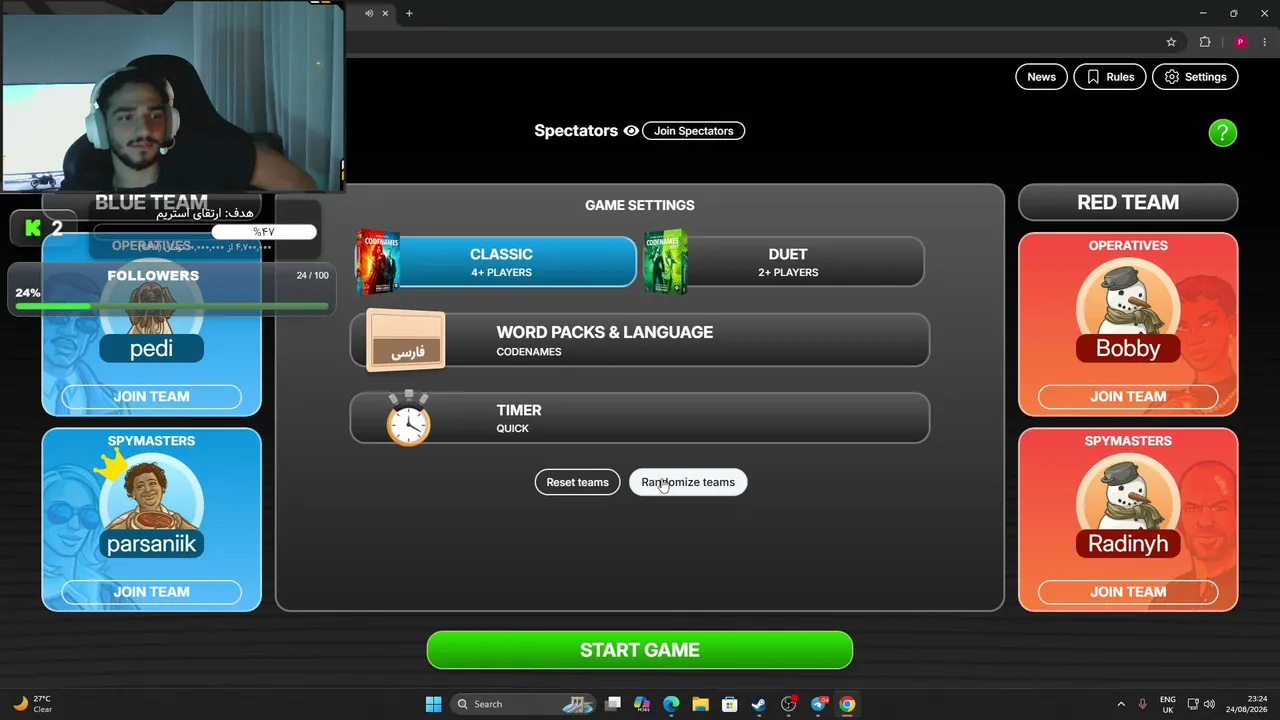Click the Game Settings heading
1280x720 pixels.
(x=640, y=205)
